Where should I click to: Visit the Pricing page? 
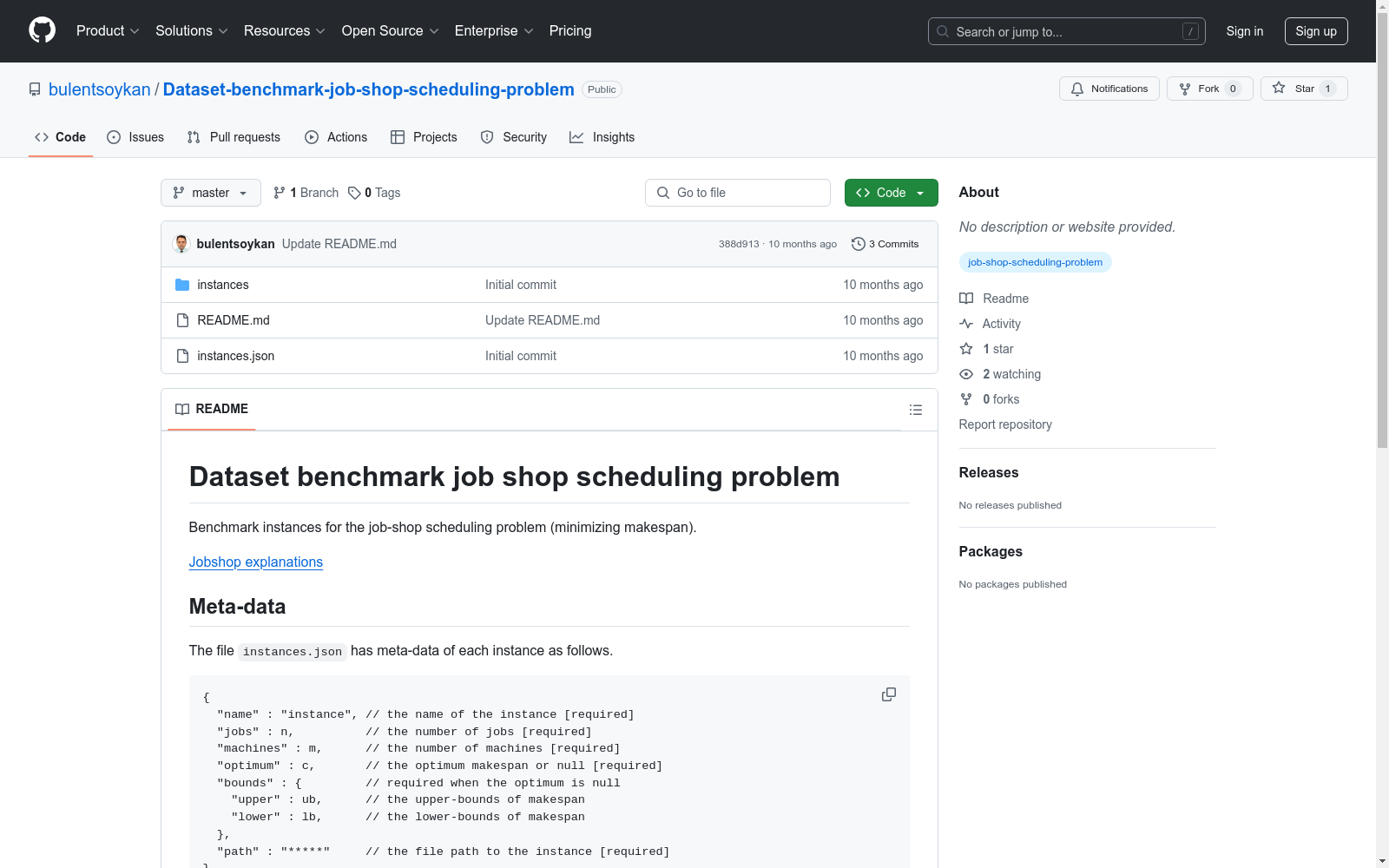coord(570,30)
